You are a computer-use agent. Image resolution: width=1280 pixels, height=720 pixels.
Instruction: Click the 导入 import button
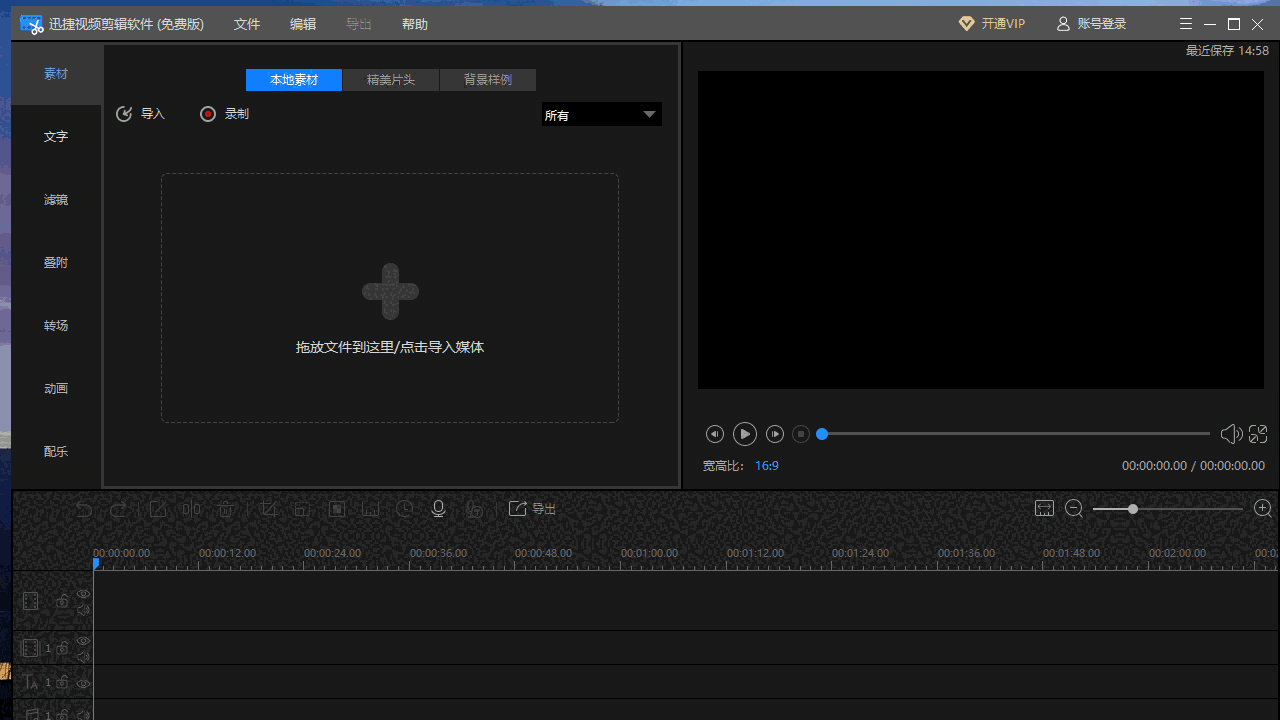[140, 114]
